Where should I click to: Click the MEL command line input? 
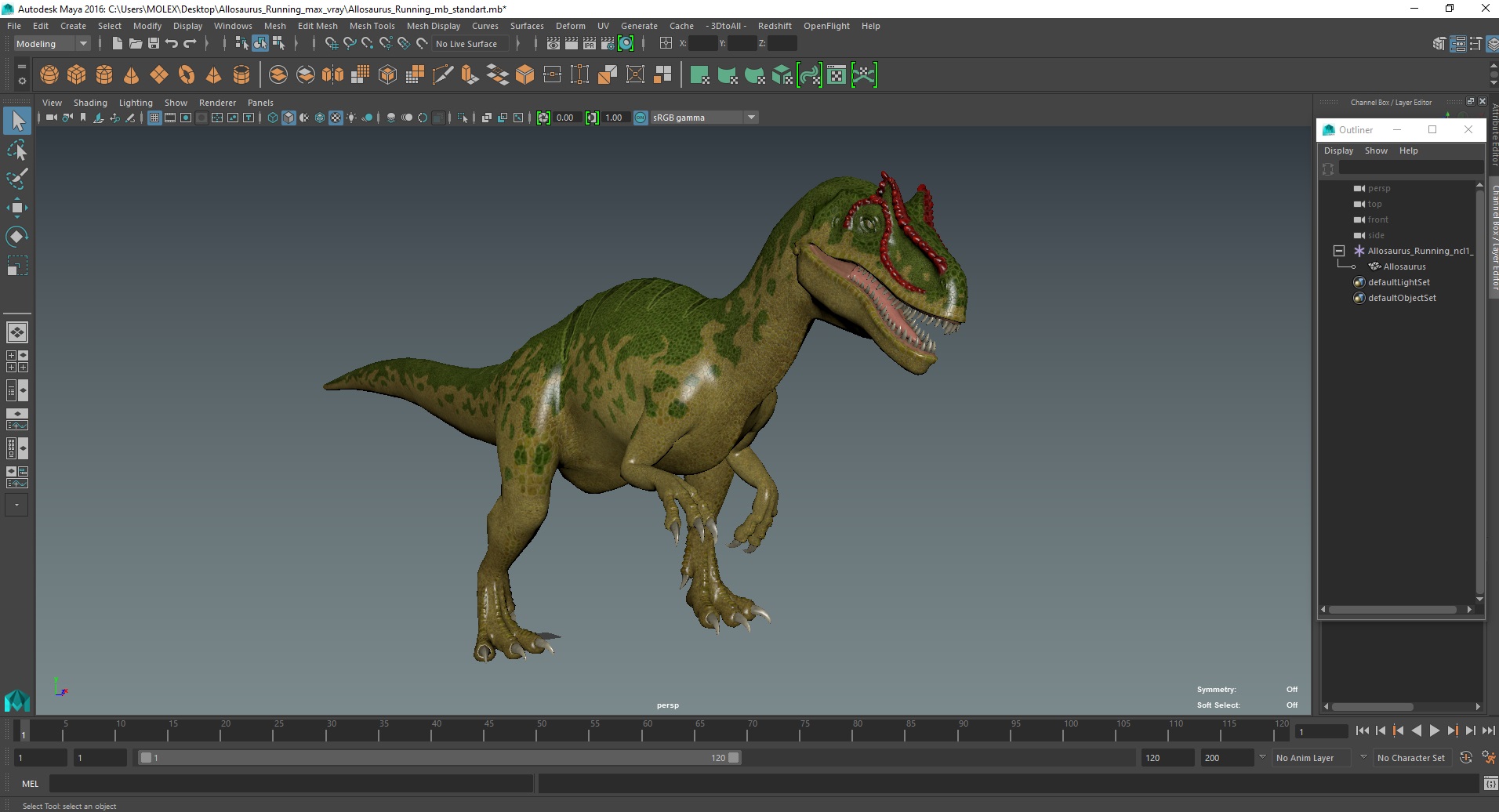click(x=291, y=783)
